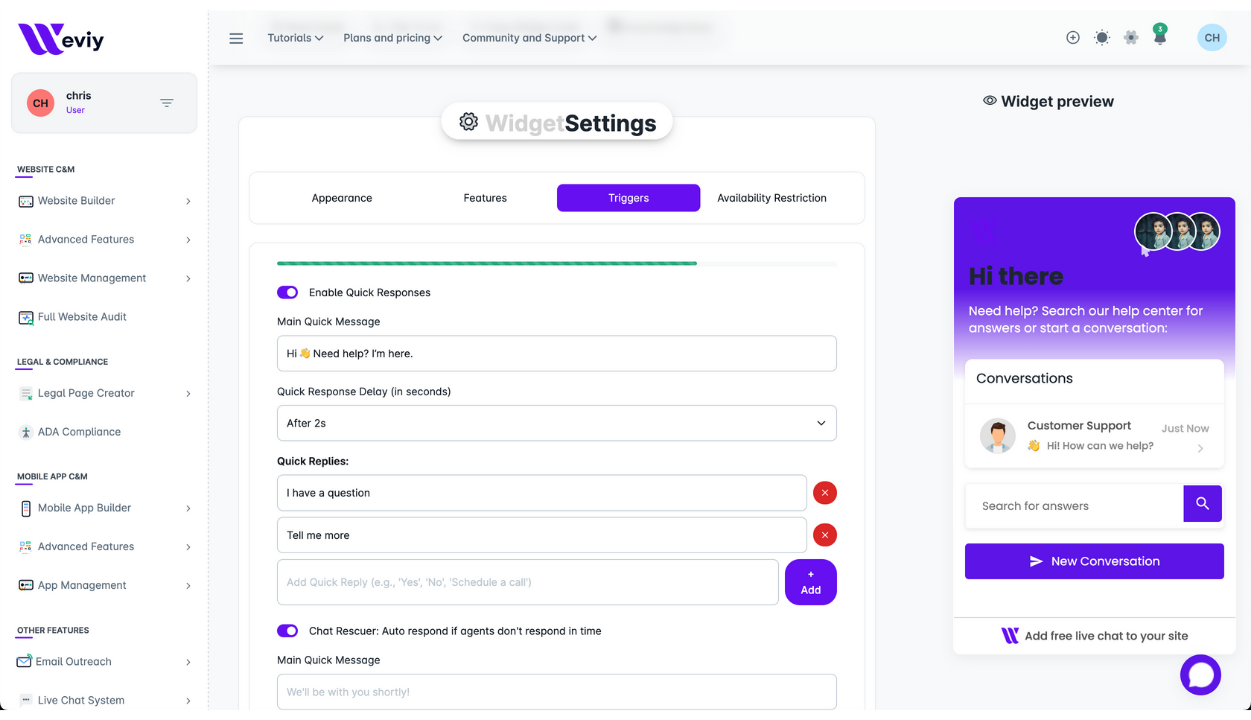Image resolution: width=1251 pixels, height=720 pixels.
Task: Open settings gear icon in header
Action: (x=1131, y=38)
